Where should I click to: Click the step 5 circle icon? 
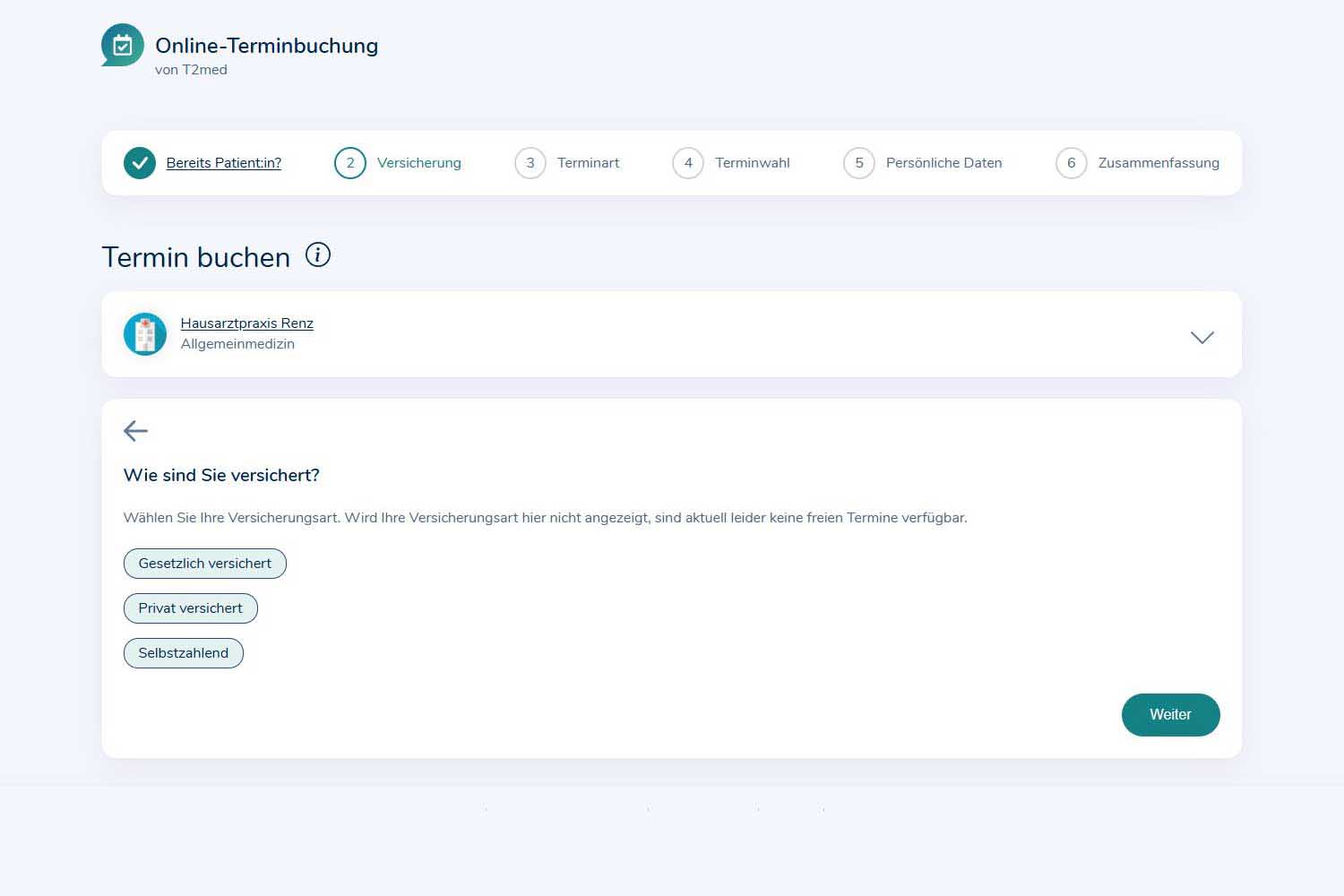click(859, 163)
